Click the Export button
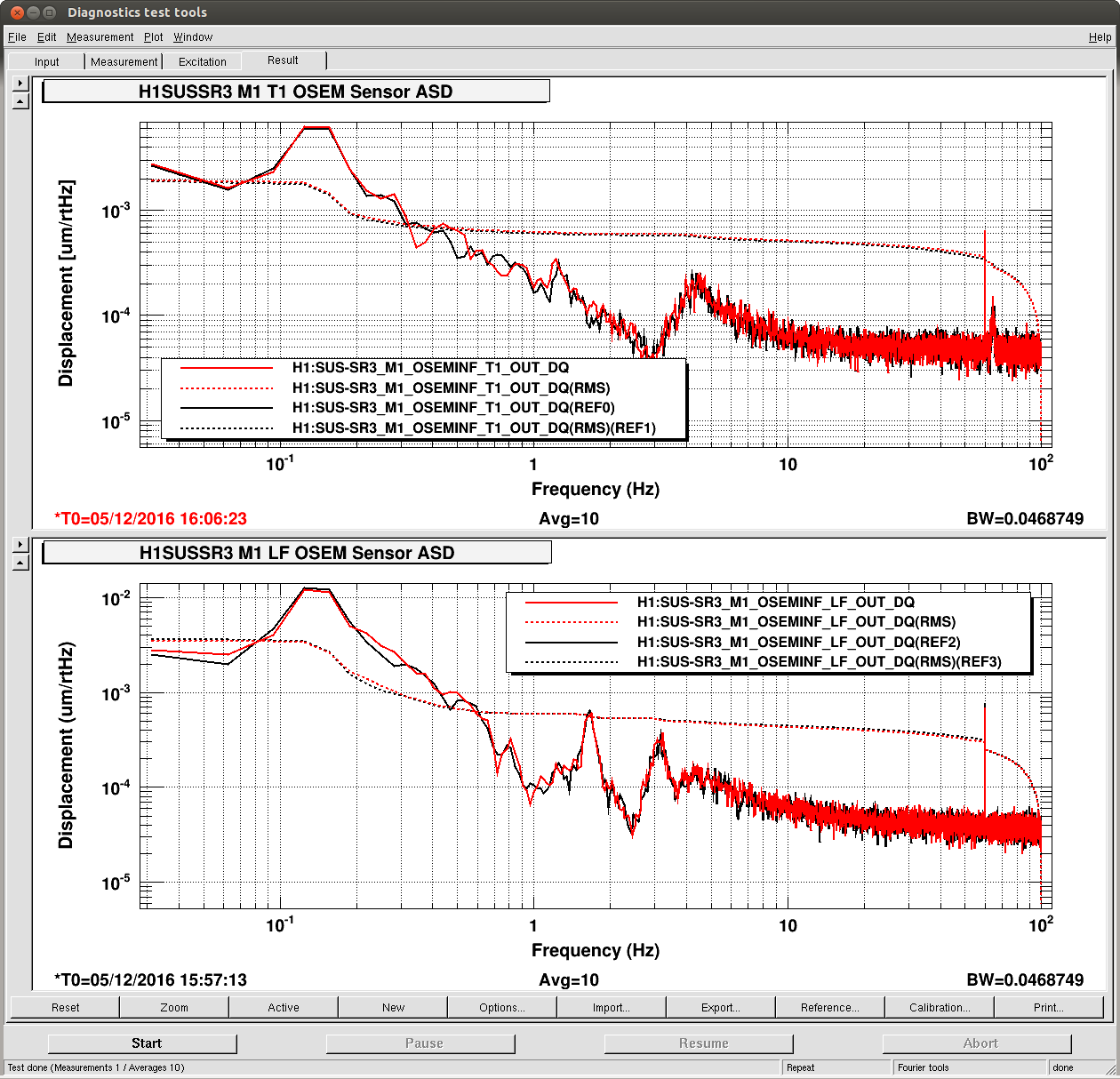This screenshot has height=1079, width=1120. (x=721, y=1007)
